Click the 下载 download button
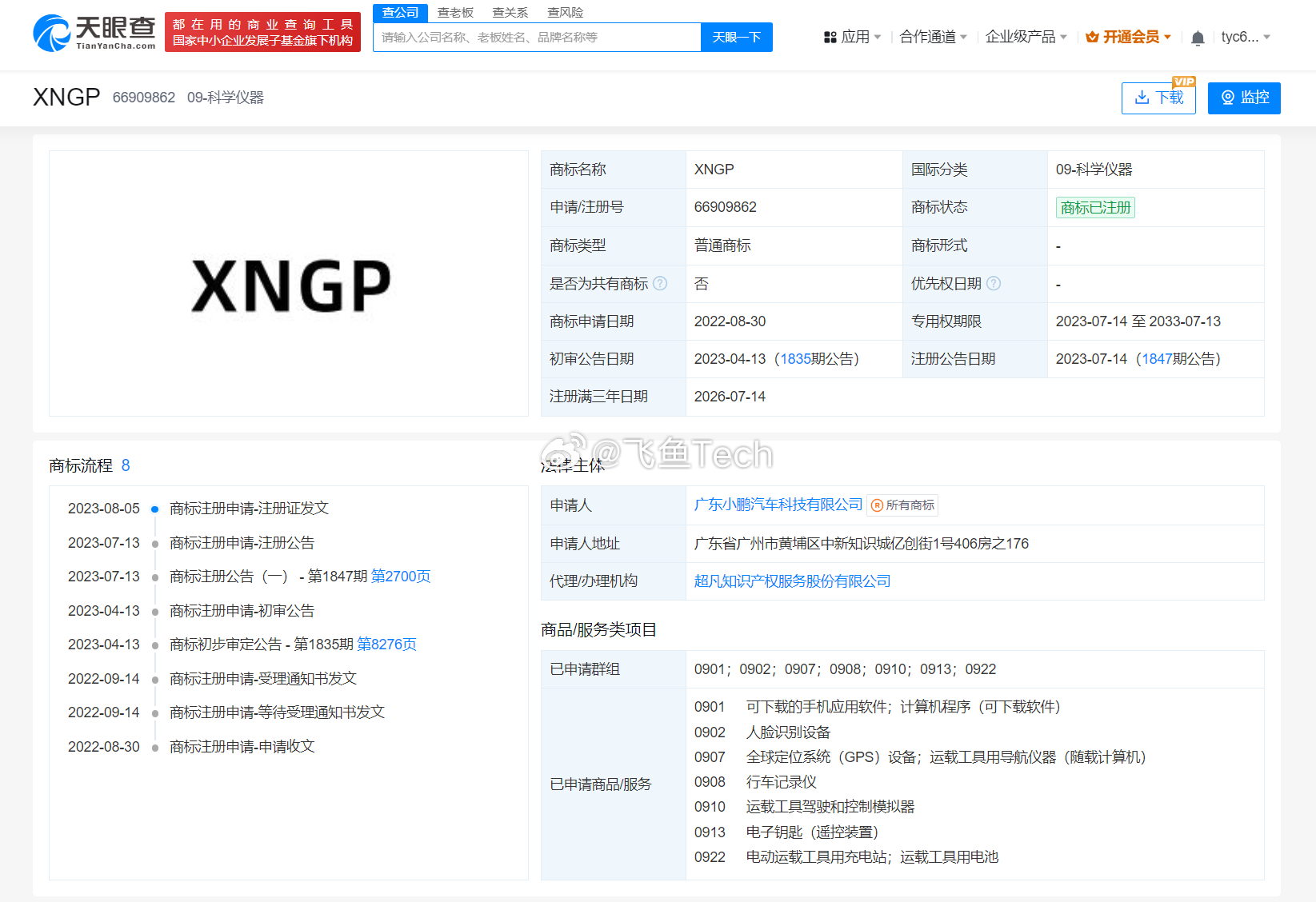 click(1158, 98)
